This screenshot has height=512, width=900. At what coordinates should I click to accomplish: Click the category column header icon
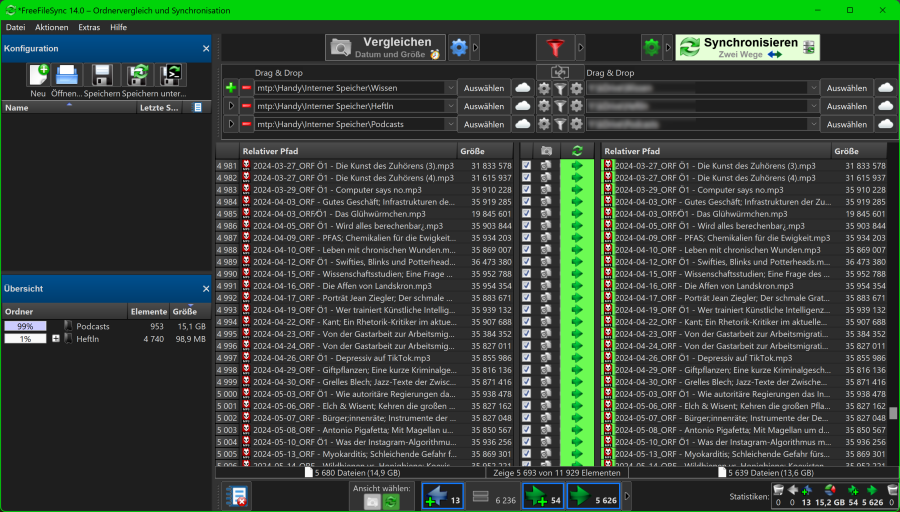click(546, 151)
